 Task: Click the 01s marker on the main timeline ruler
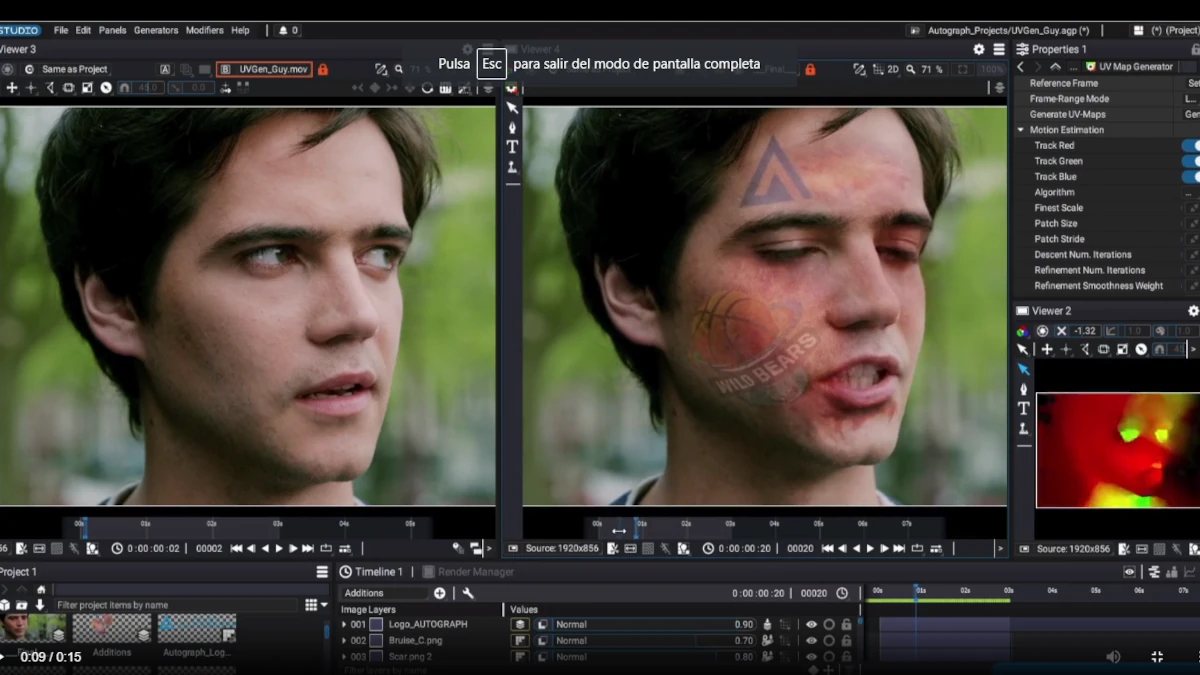(x=920, y=591)
